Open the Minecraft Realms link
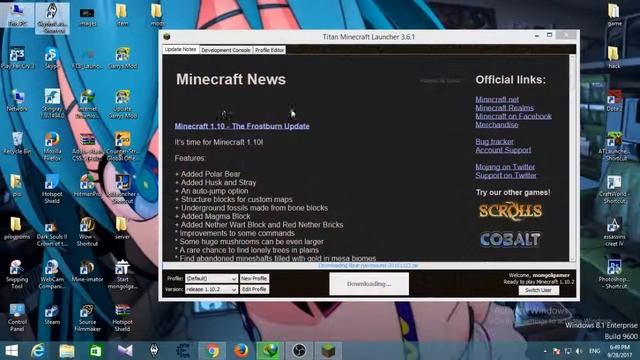Image resolution: width=640 pixels, height=360 pixels. pyautogui.click(x=504, y=108)
